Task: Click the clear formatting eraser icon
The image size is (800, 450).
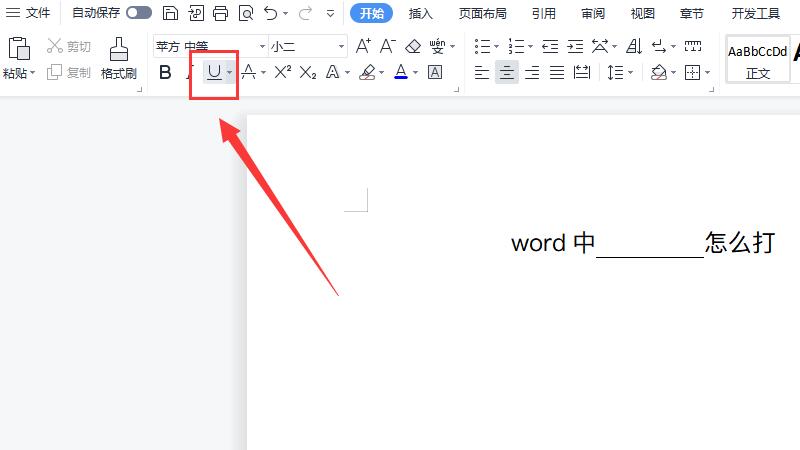Action: pos(413,46)
